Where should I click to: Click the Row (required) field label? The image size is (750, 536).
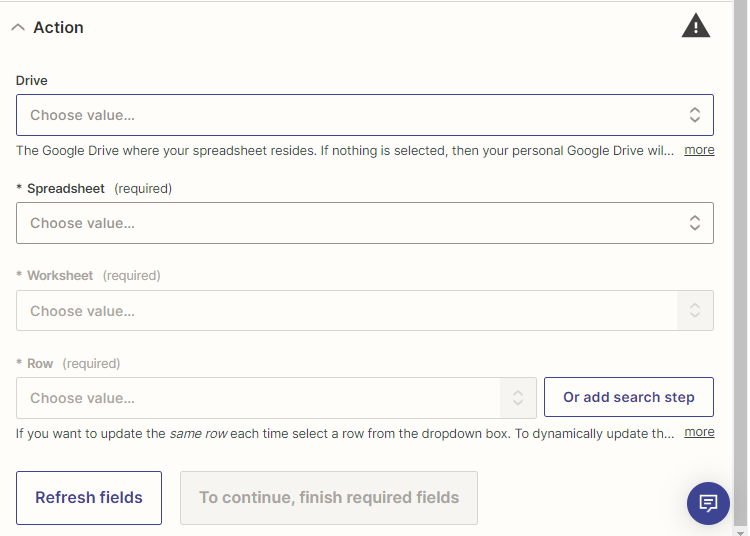point(40,363)
